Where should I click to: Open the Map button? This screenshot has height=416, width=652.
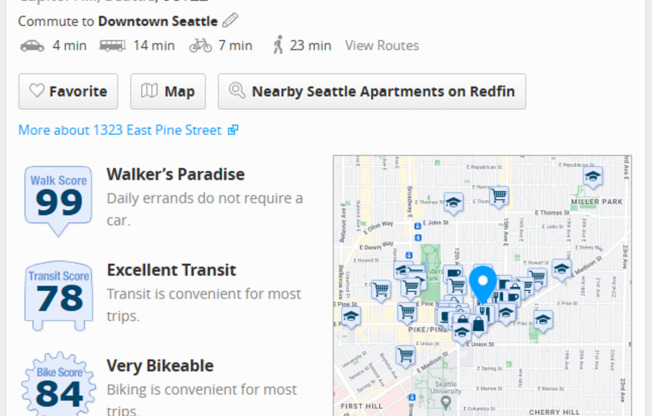pos(168,92)
